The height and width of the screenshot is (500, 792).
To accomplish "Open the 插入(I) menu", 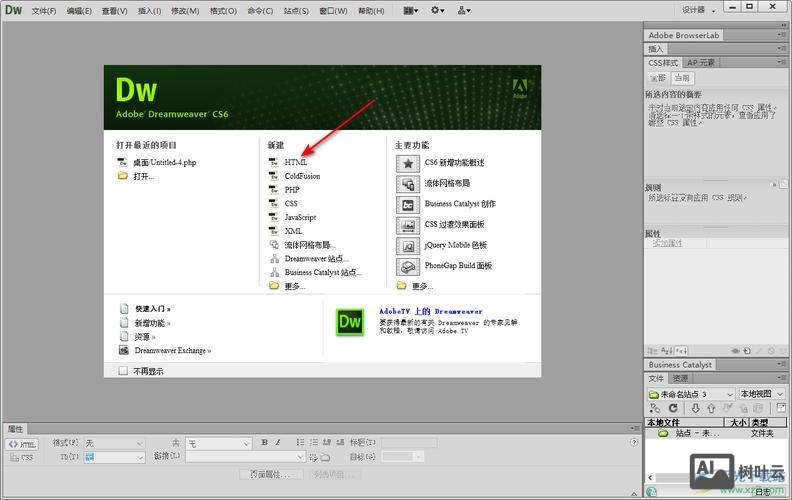I will coord(149,11).
